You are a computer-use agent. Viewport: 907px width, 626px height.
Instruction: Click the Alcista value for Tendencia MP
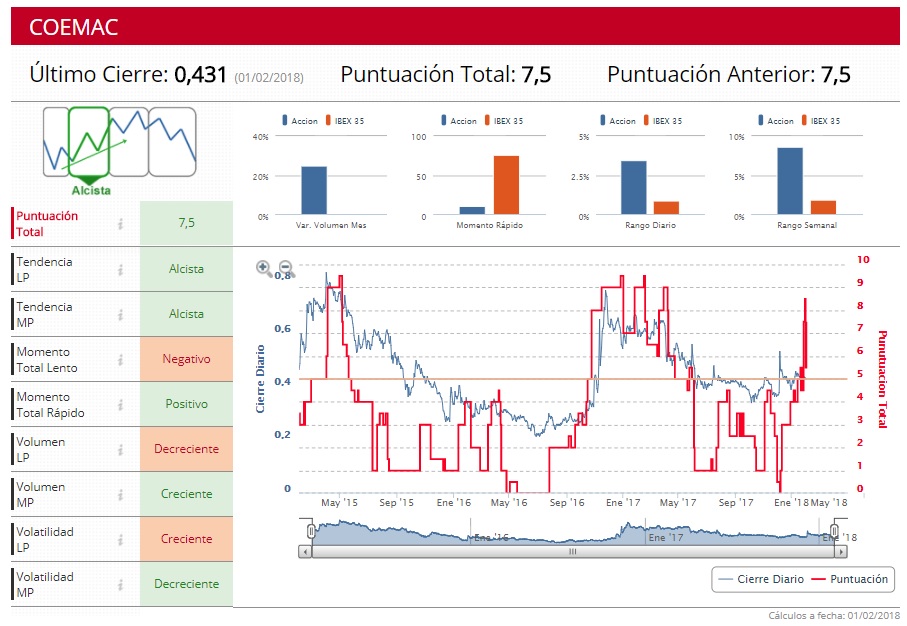click(x=186, y=314)
